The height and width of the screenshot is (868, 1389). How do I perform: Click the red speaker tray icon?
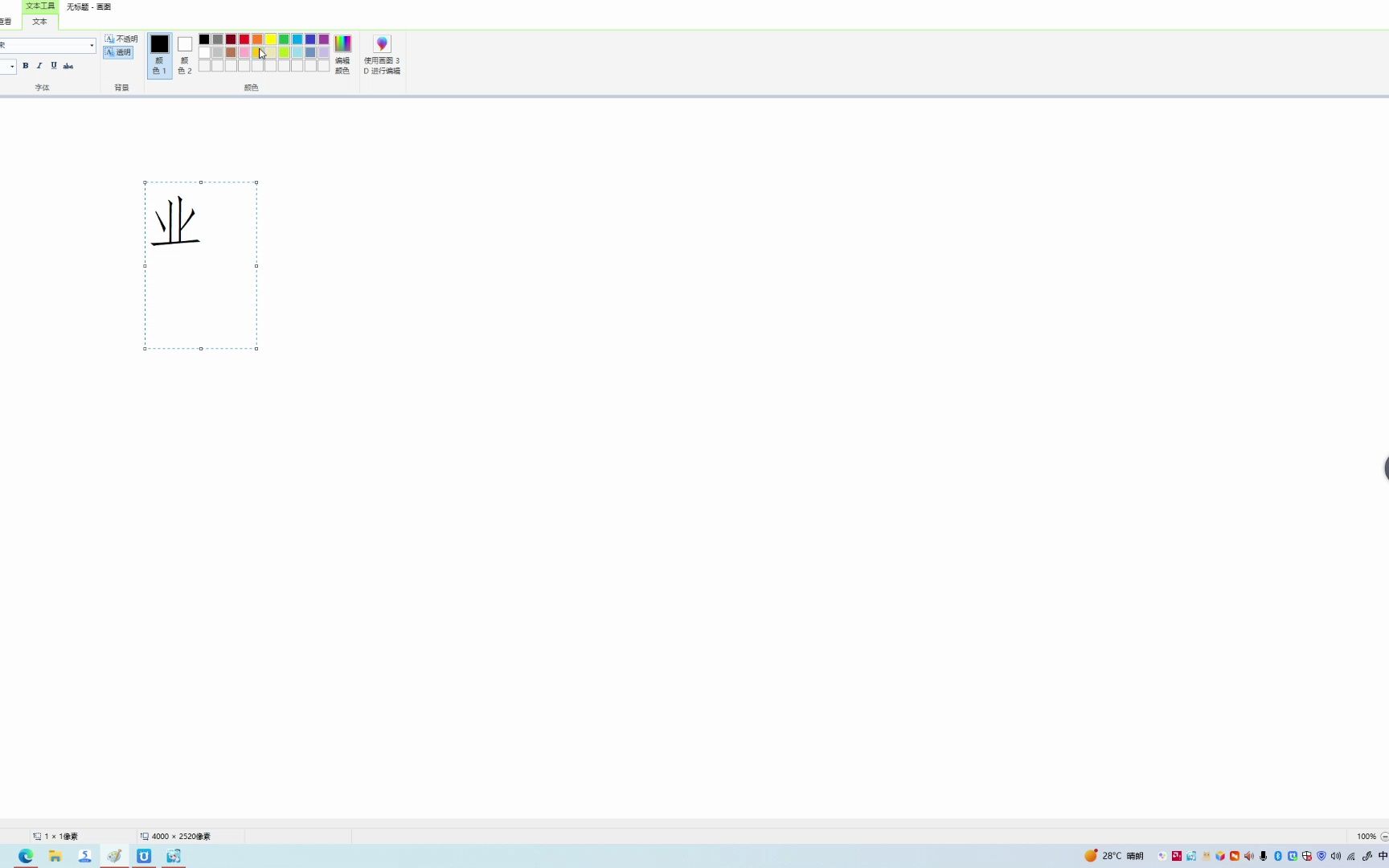(x=1248, y=856)
